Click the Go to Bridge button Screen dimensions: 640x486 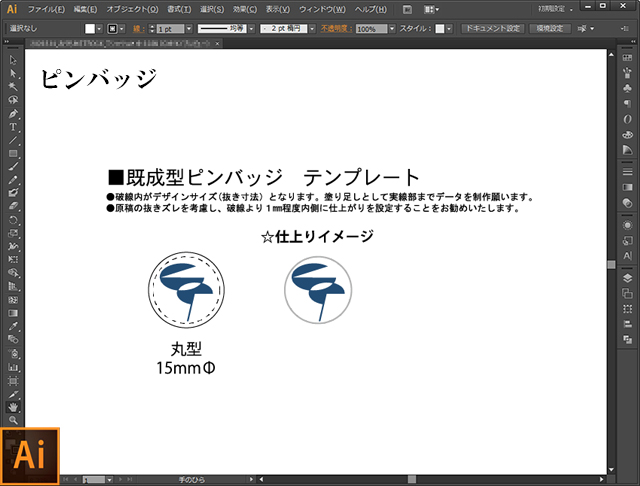[x=407, y=9]
